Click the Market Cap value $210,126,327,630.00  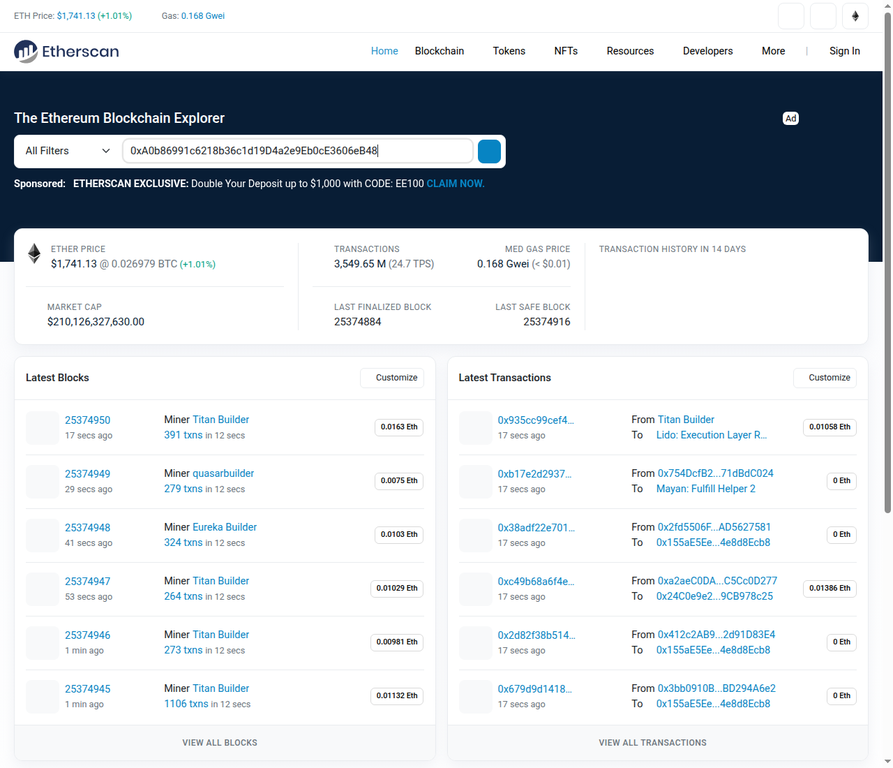point(96,322)
